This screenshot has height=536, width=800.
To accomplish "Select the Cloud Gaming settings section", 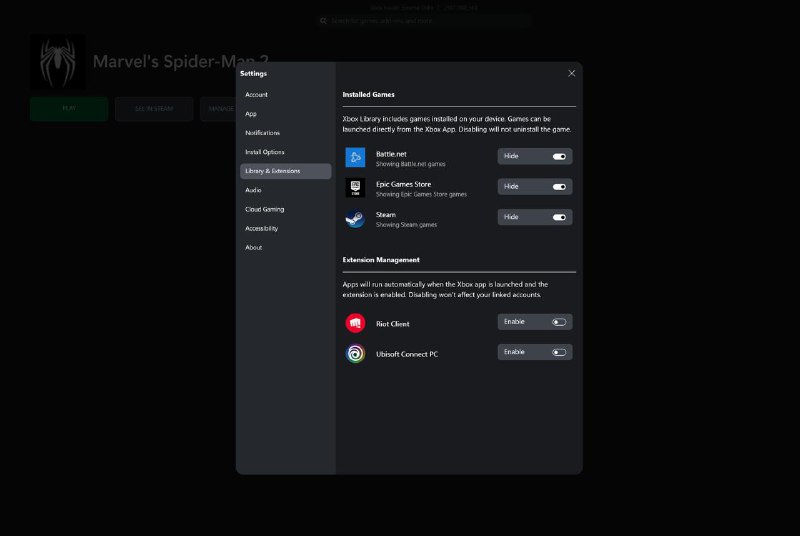I will (x=265, y=209).
